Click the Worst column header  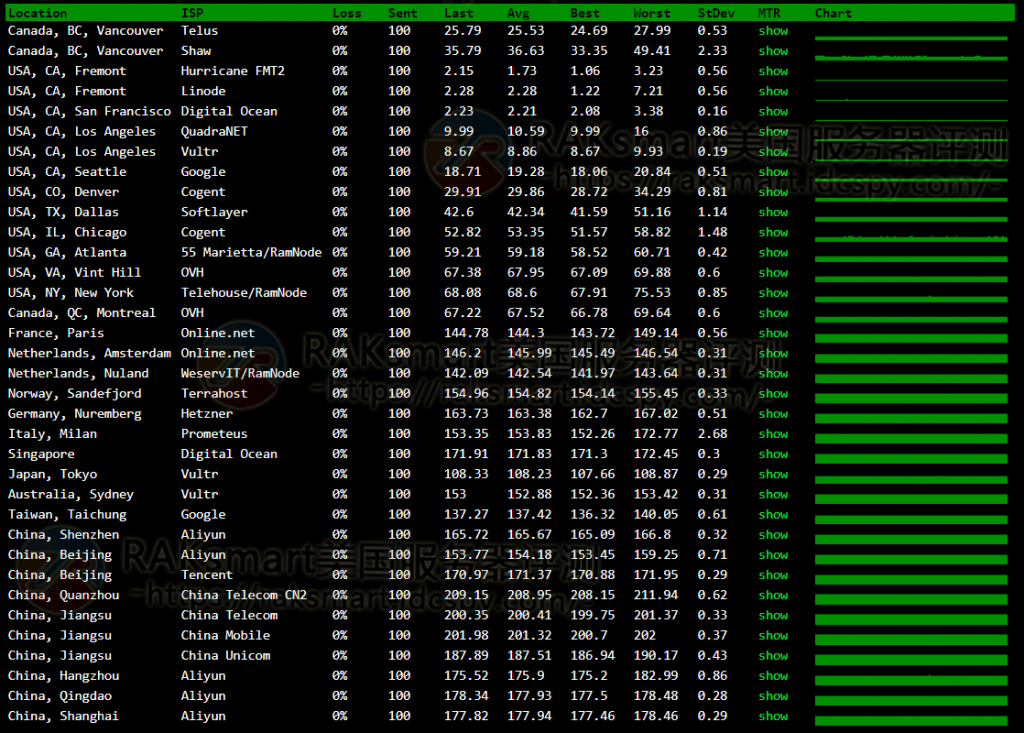pyautogui.click(x=652, y=13)
